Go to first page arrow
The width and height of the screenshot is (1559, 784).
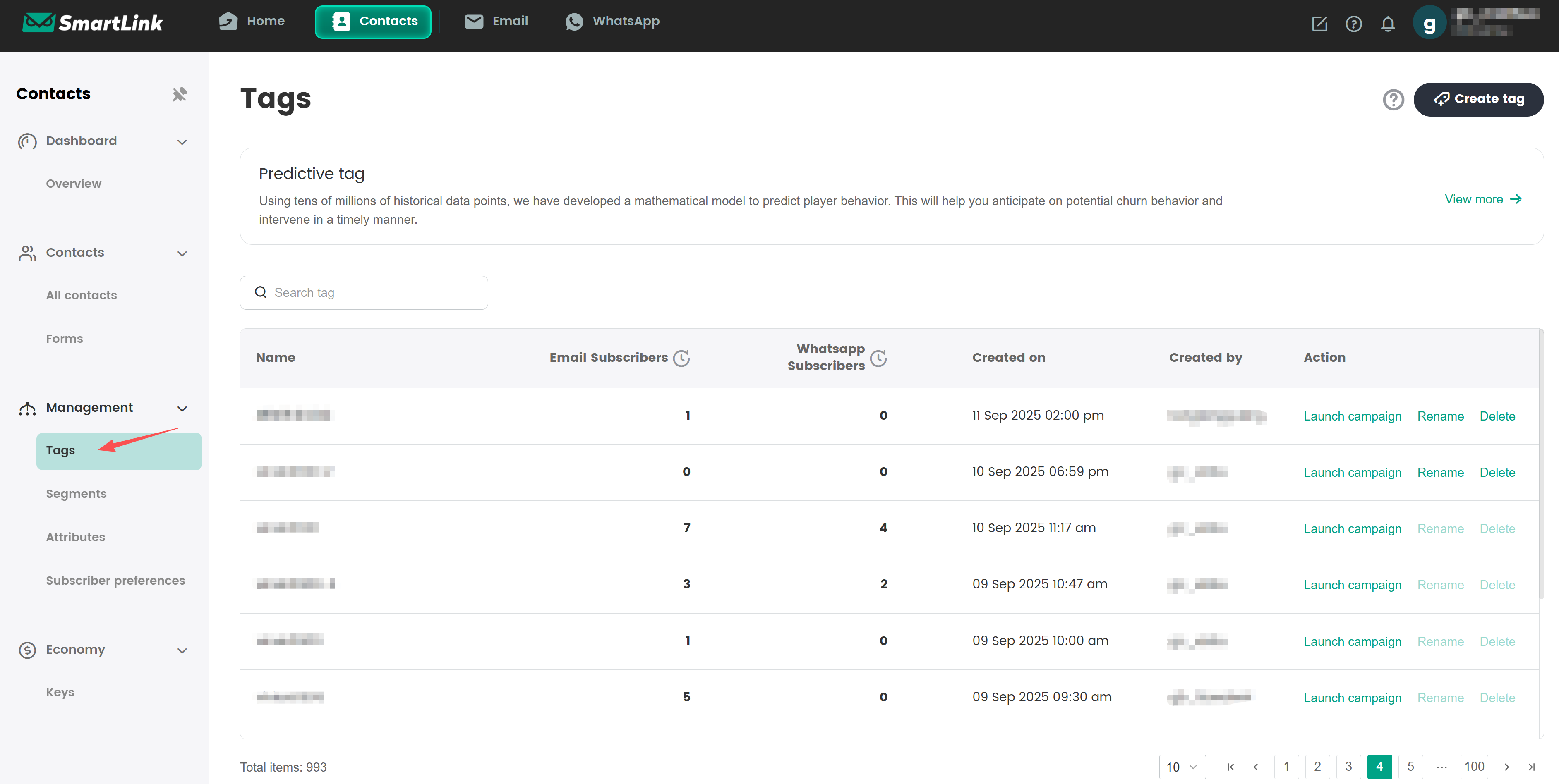(x=1230, y=767)
